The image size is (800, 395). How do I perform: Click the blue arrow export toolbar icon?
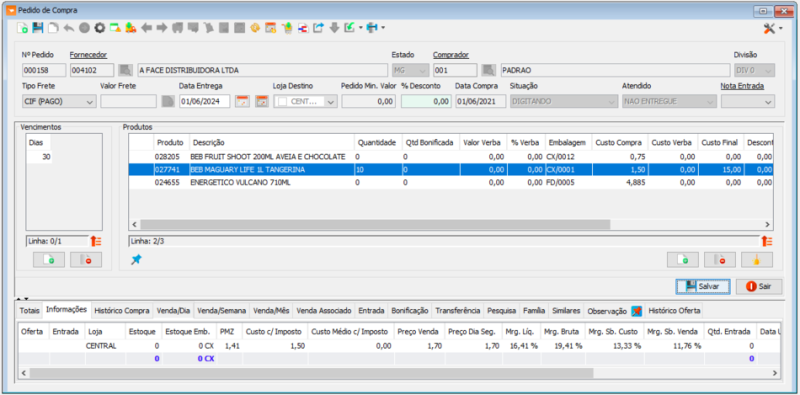(318, 28)
